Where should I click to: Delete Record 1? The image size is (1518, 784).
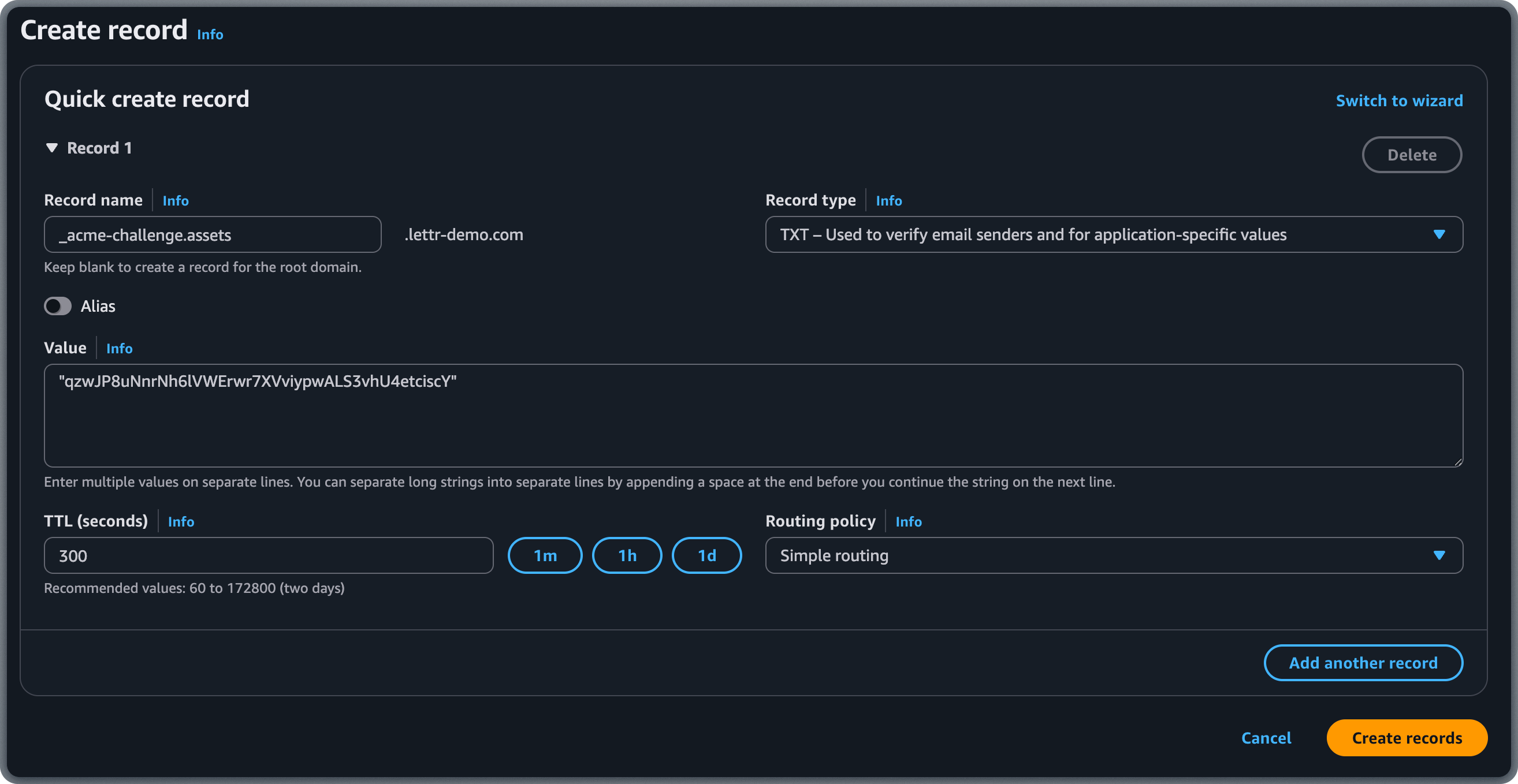1412,154
